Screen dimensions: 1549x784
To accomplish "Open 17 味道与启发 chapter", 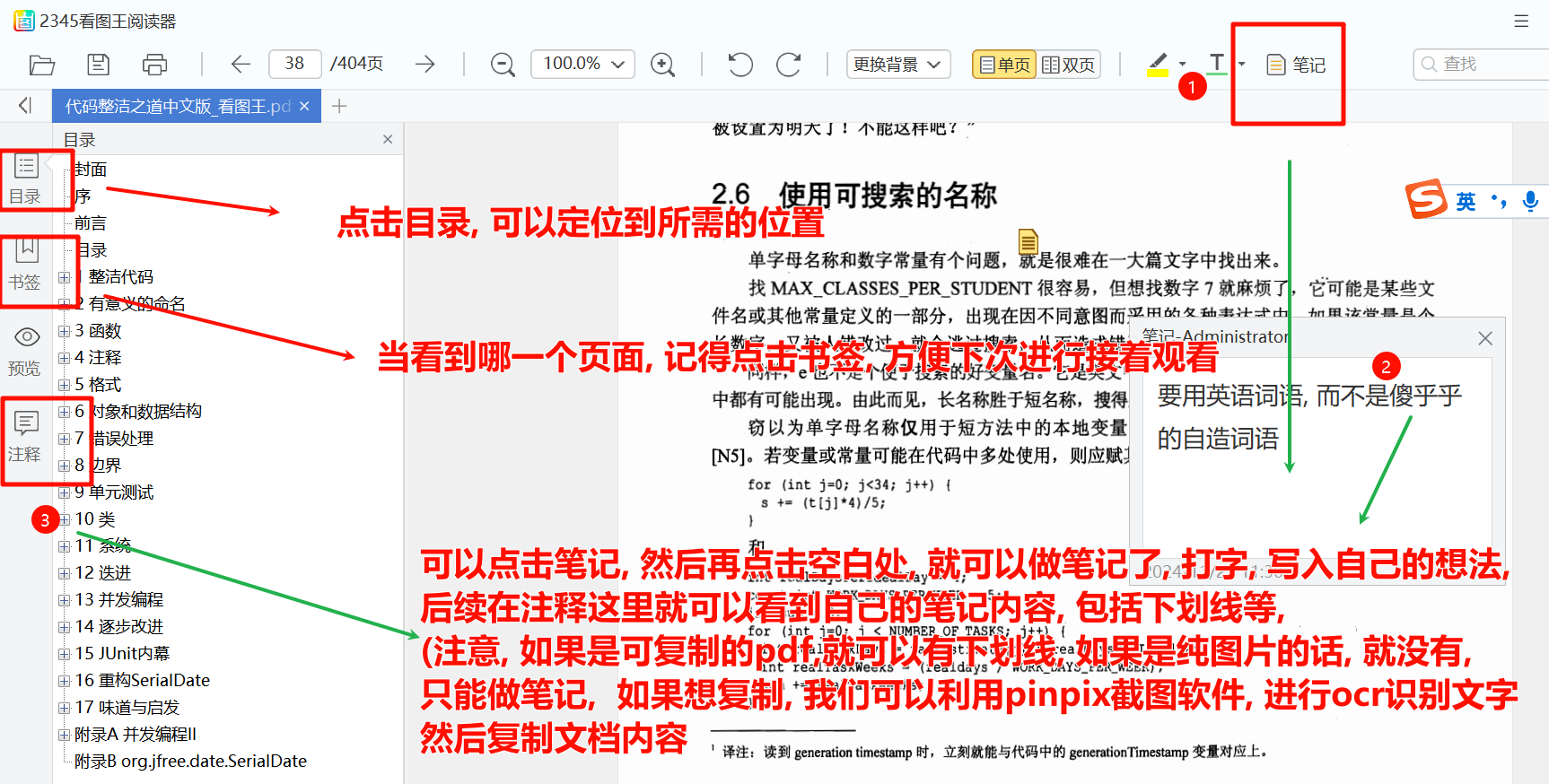I will tap(127, 708).
